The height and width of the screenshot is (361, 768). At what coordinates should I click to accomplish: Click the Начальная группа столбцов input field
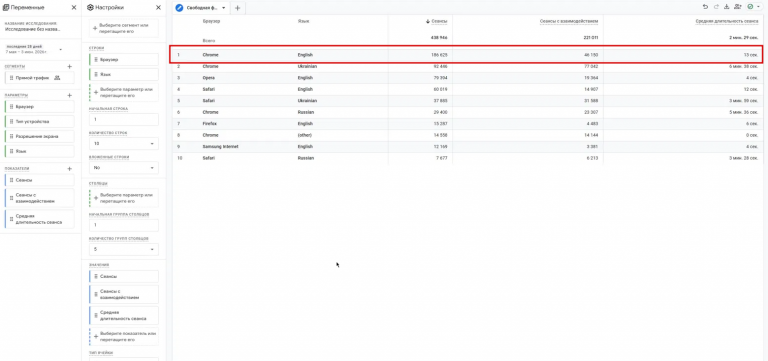pos(124,225)
